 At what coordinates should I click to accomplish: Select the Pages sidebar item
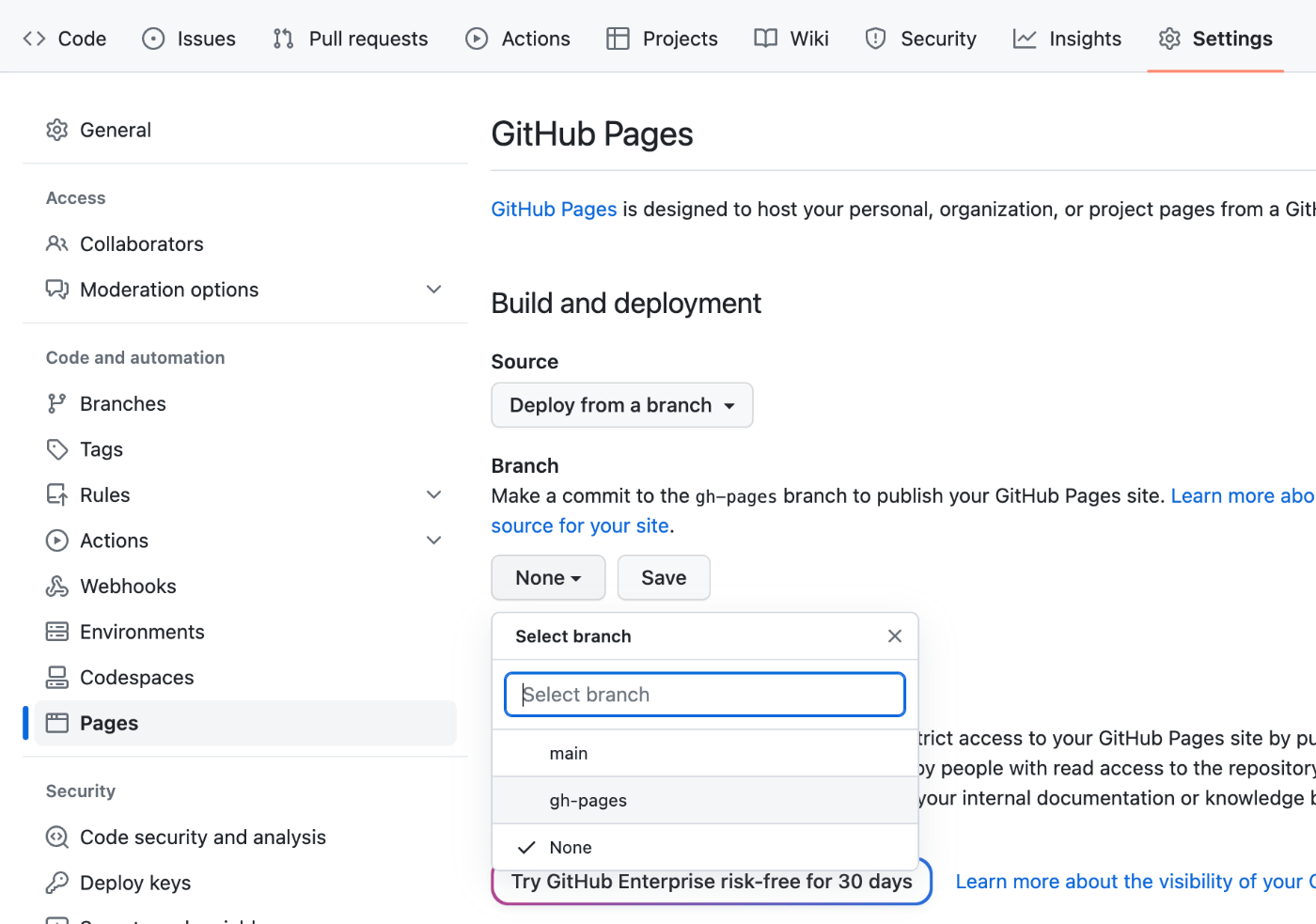(245, 723)
